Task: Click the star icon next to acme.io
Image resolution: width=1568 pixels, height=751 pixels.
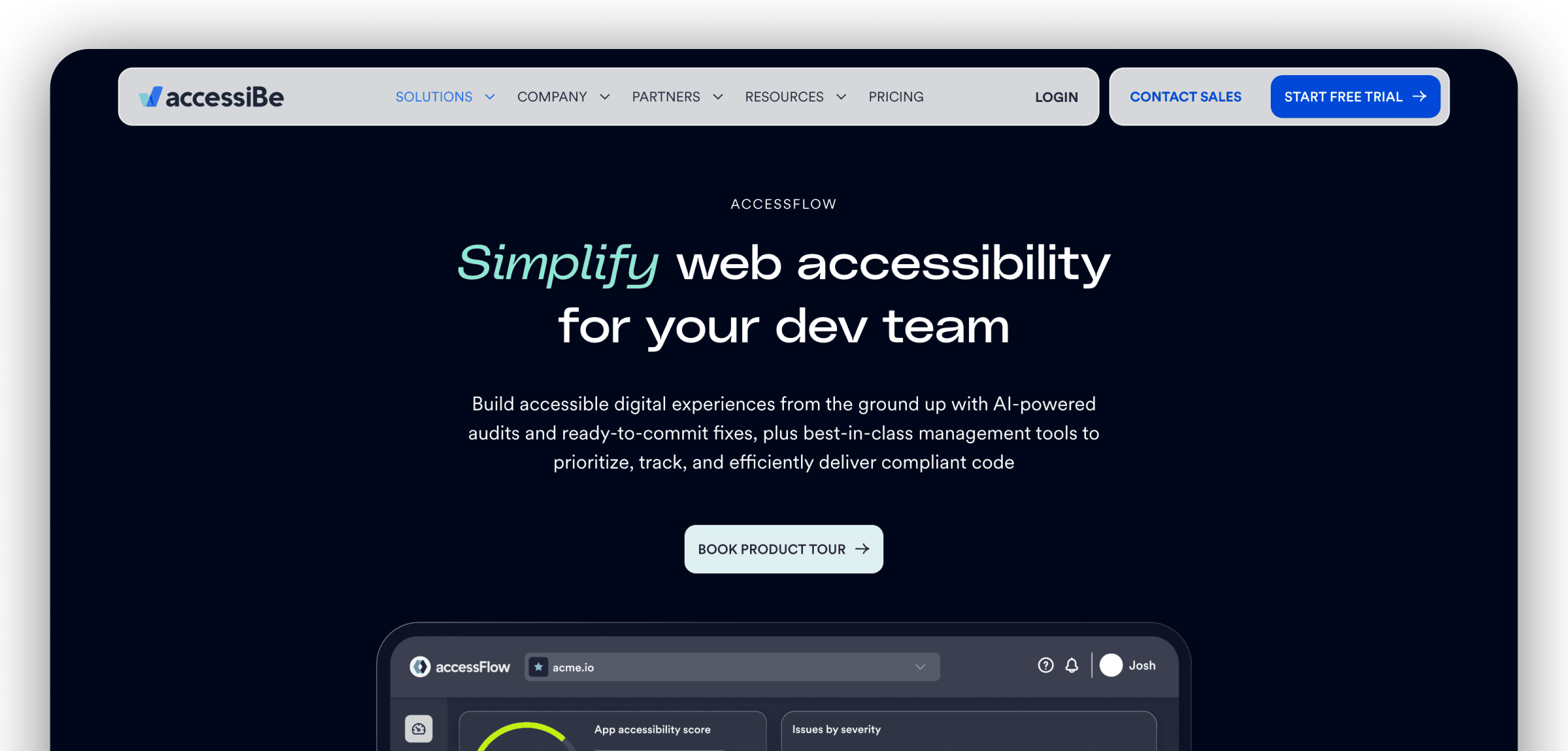Action: pyautogui.click(x=538, y=667)
